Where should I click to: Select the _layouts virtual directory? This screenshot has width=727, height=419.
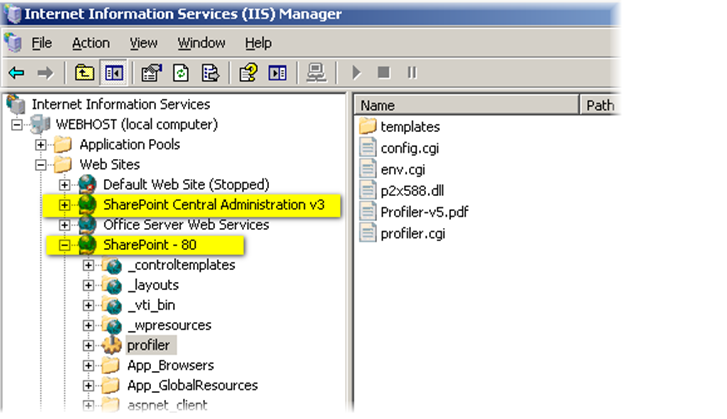point(153,285)
